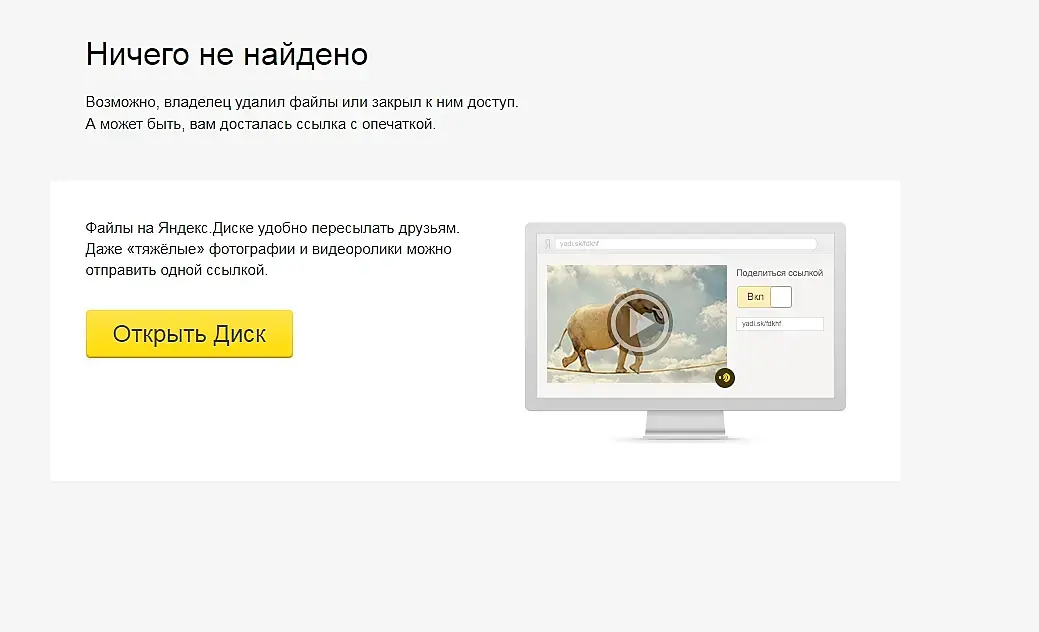Click the Ничего не найдено heading
The image size is (1039, 632).
(227, 54)
